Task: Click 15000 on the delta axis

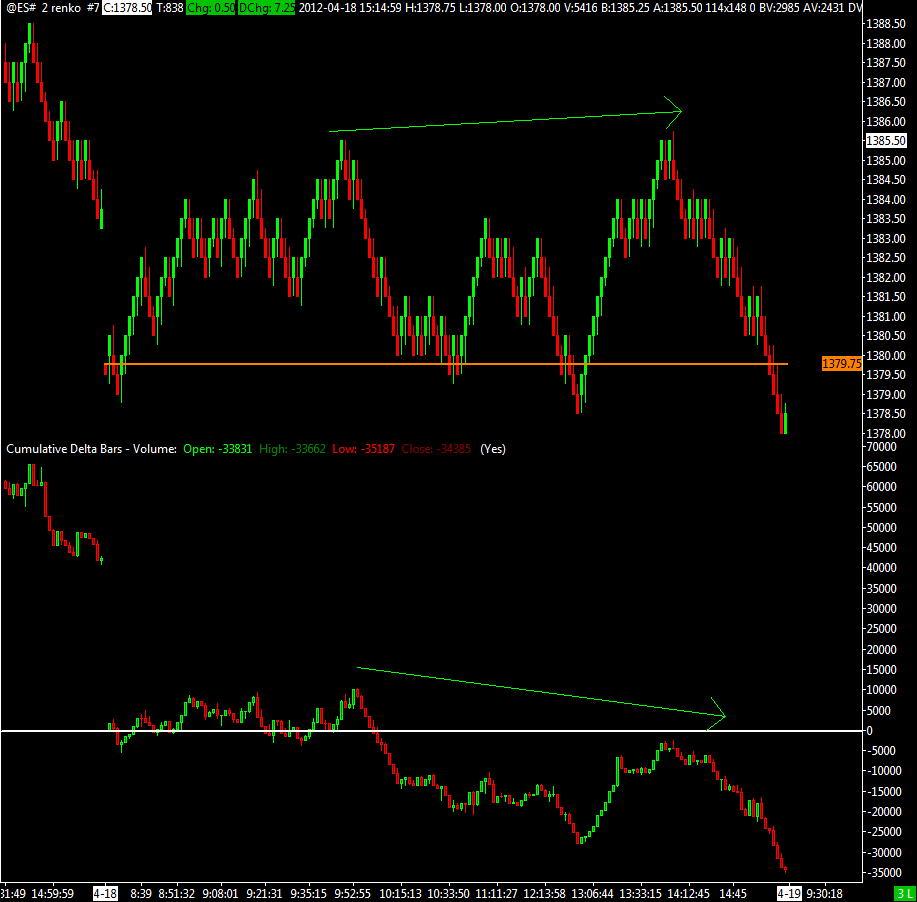Action: [882, 669]
